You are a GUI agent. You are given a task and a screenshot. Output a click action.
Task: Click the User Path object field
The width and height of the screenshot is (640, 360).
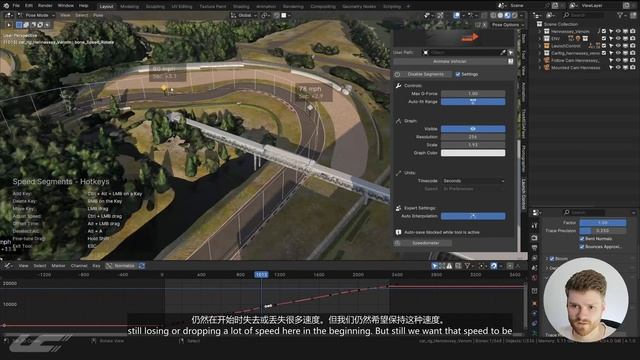click(x=463, y=52)
